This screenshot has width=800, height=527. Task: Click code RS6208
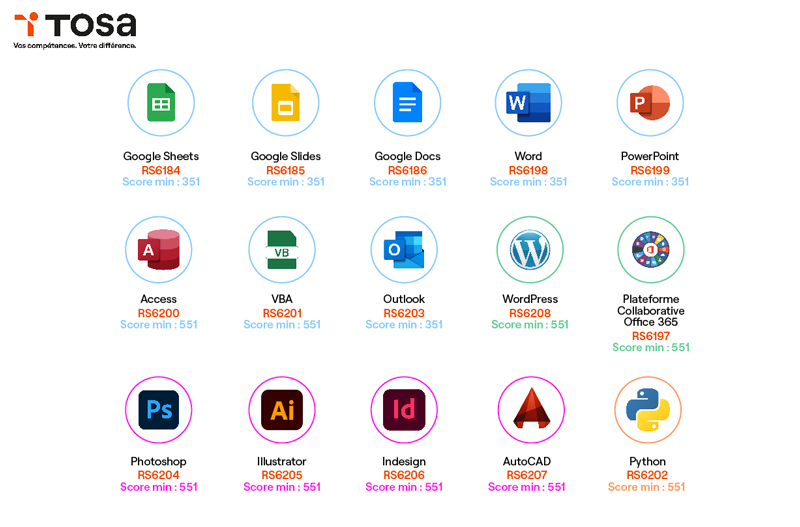point(530,313)
